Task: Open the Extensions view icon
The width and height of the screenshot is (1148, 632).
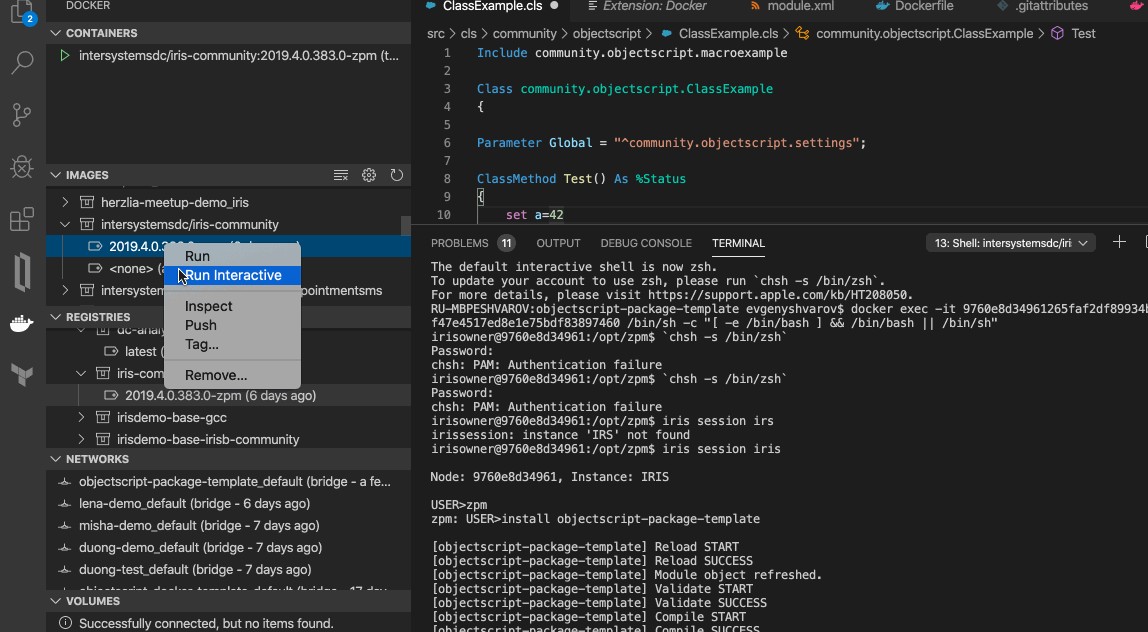Action: (22, 220)
